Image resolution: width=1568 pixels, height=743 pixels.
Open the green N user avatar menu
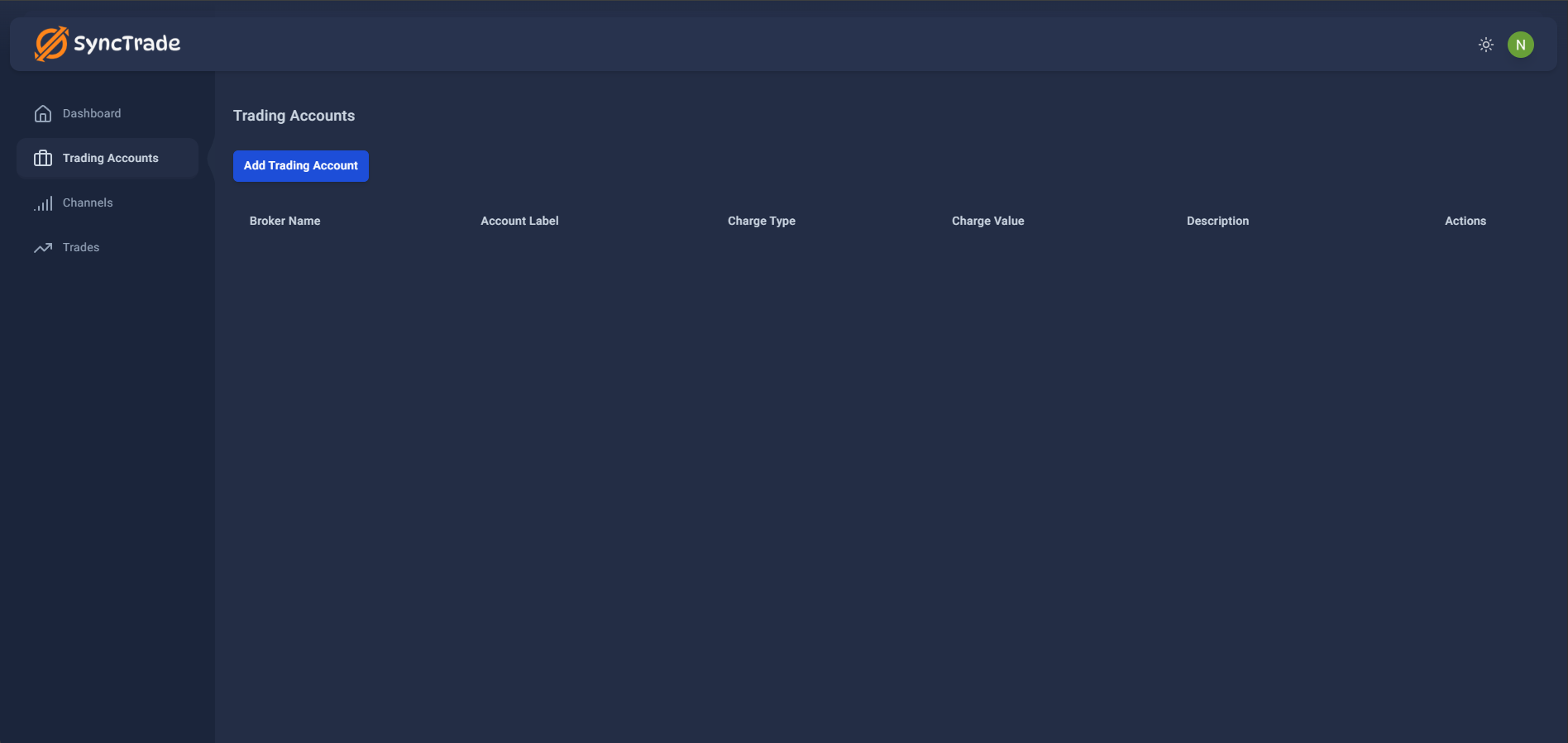click(1520, 45)
